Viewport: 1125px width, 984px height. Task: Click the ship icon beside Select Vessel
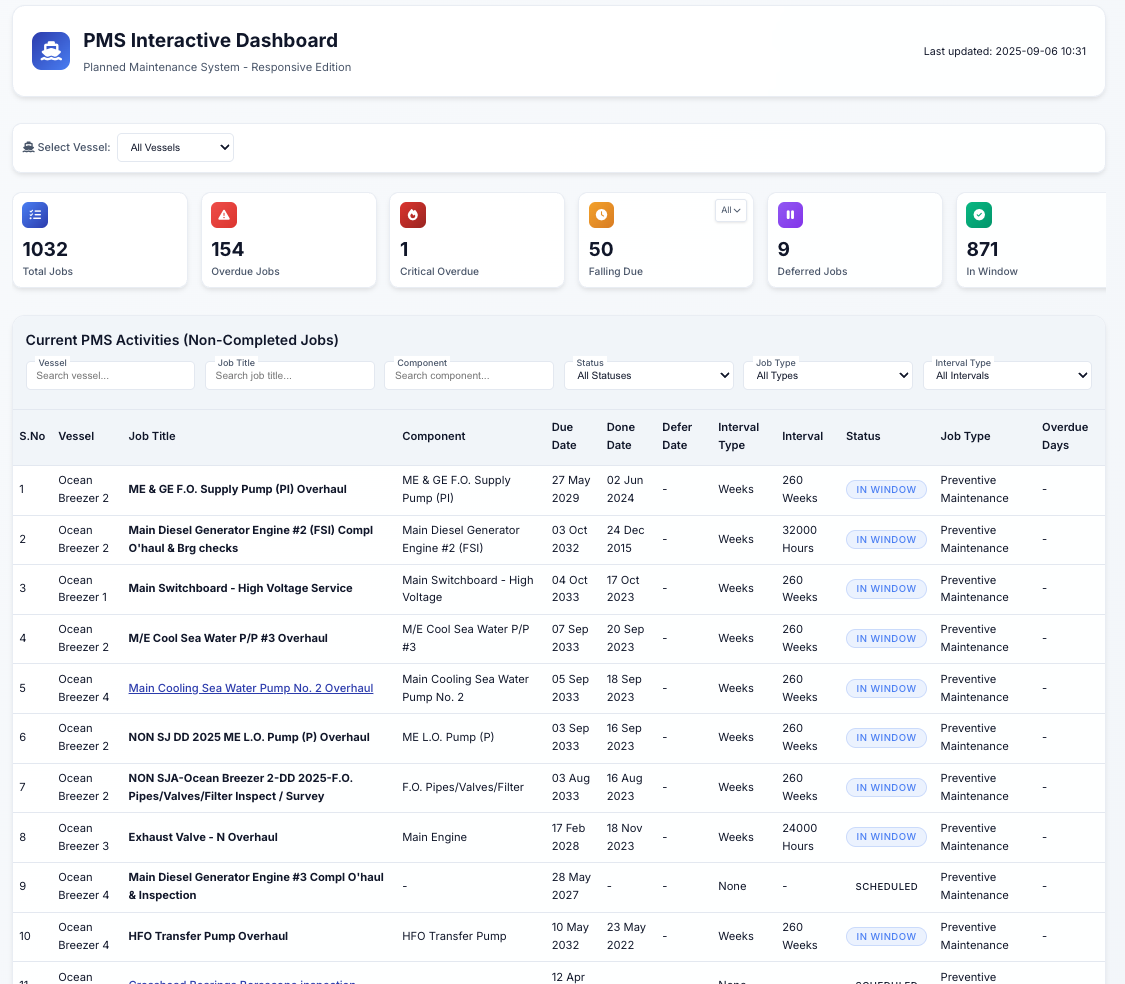[28, 146]
